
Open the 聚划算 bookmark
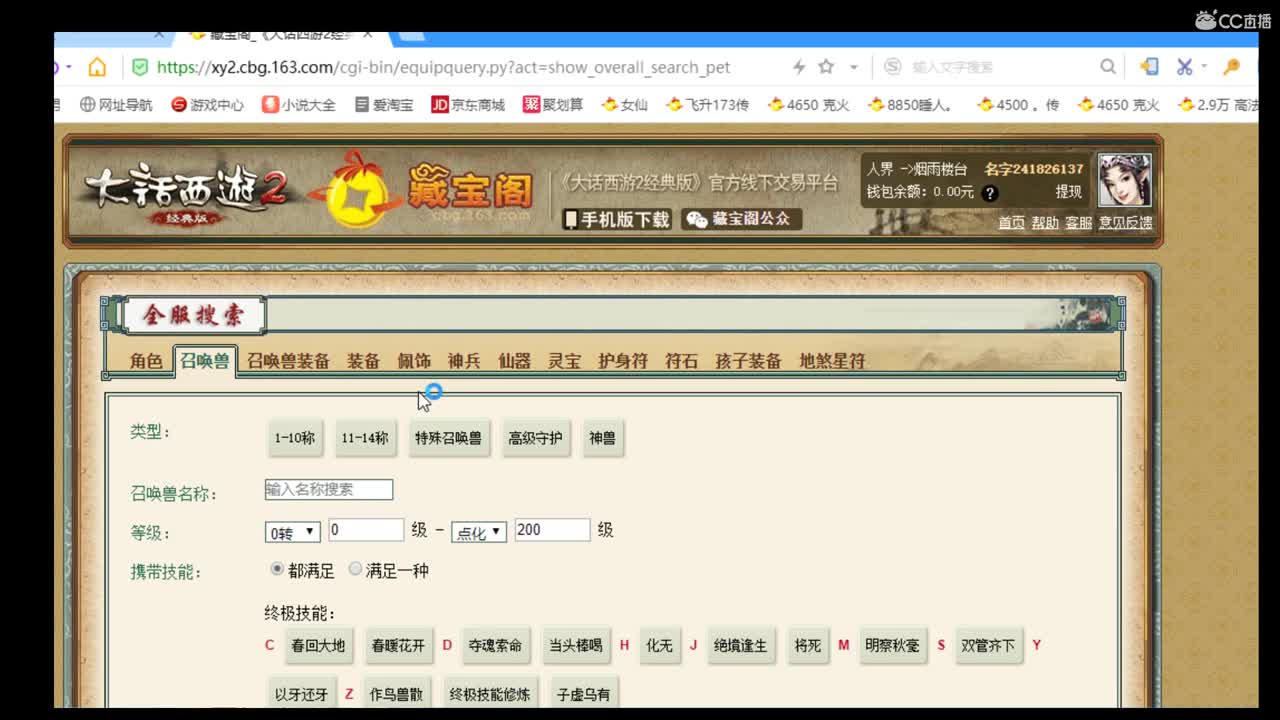(553, 104)
